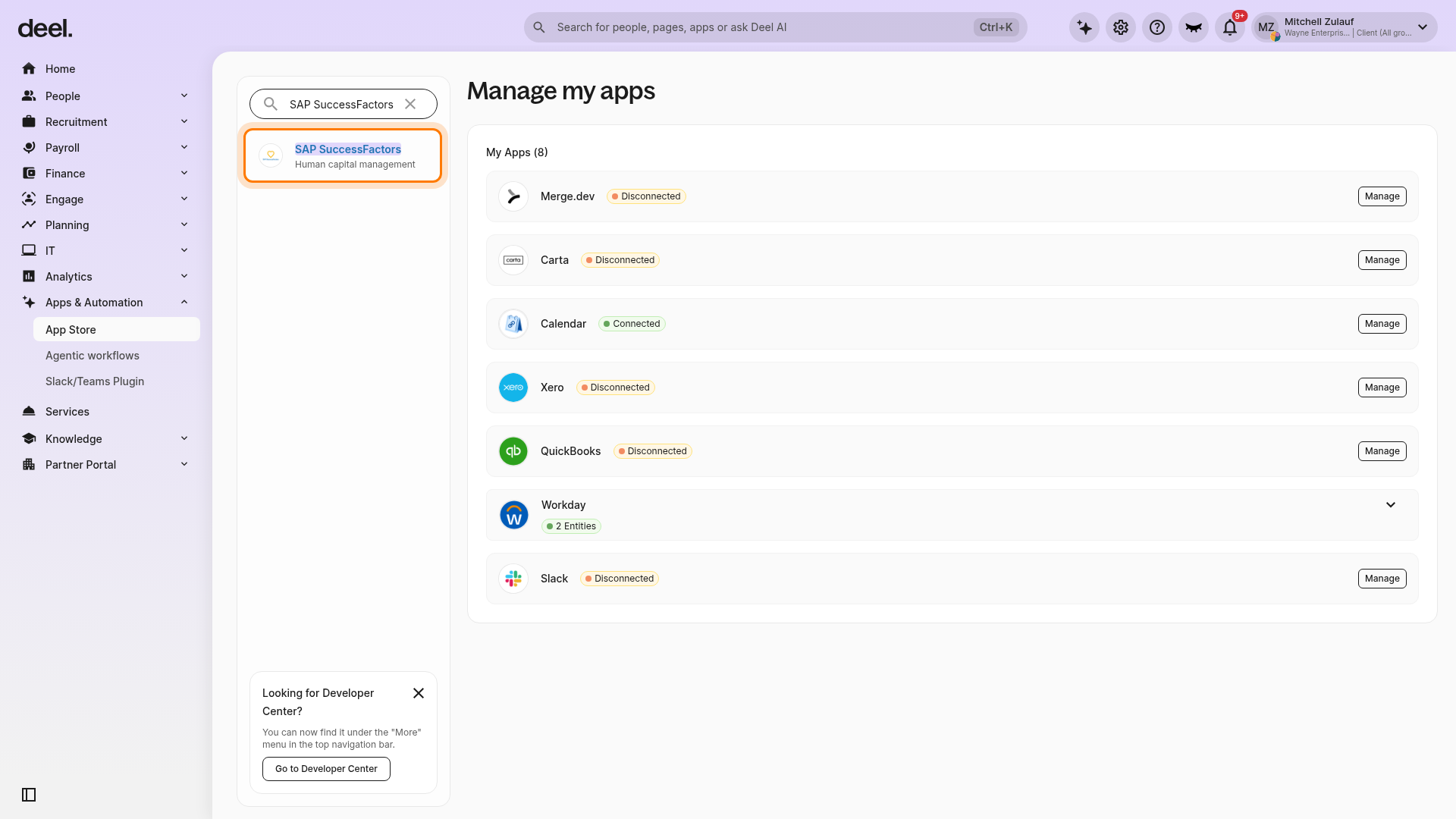Collapse the Apps & Automation section
This screenshot has height=819, width=1456.
(x=184, y=302)
